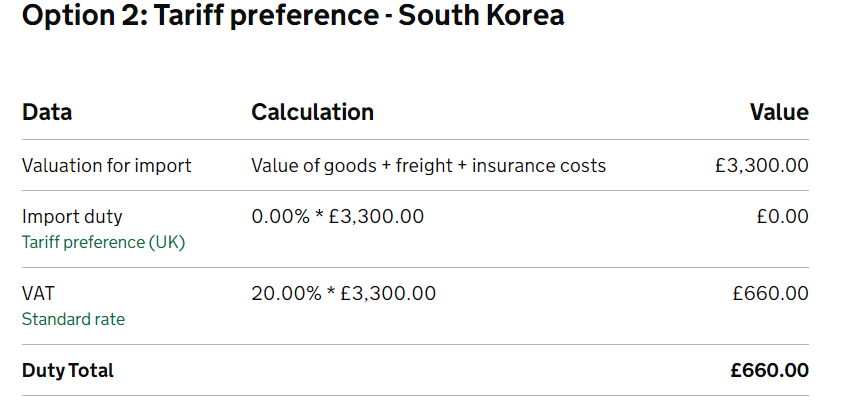Click the £0.00 import duty value
Screen dimensions: 863x402
[x=783, y=216]
